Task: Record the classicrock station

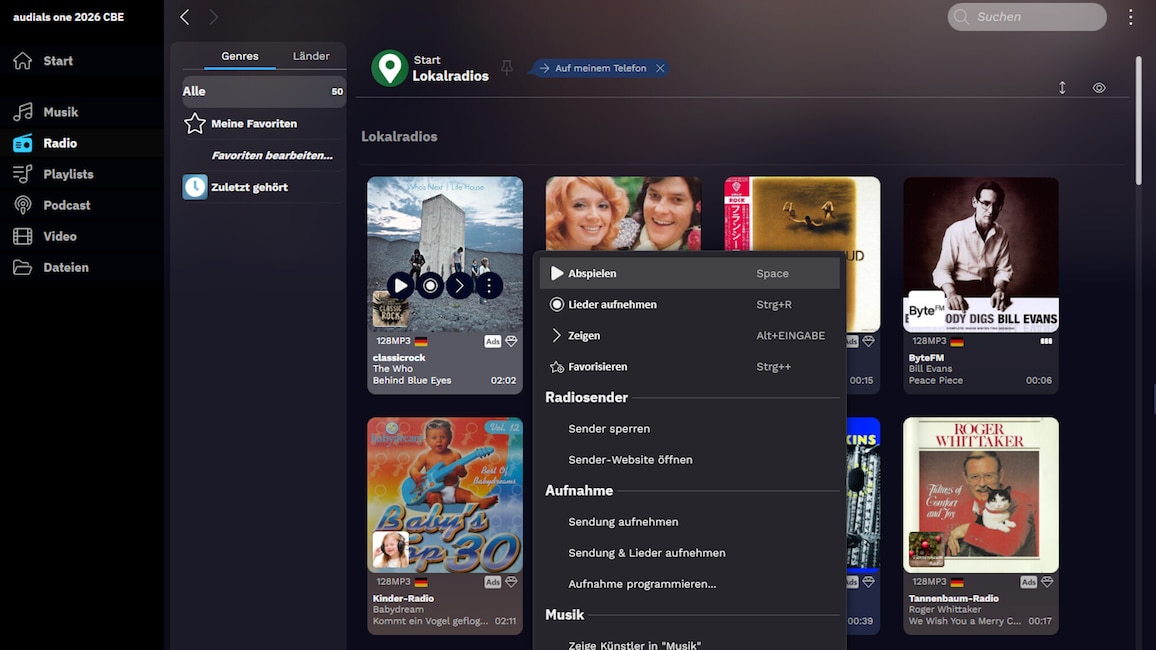Action: tap(430, 286)
